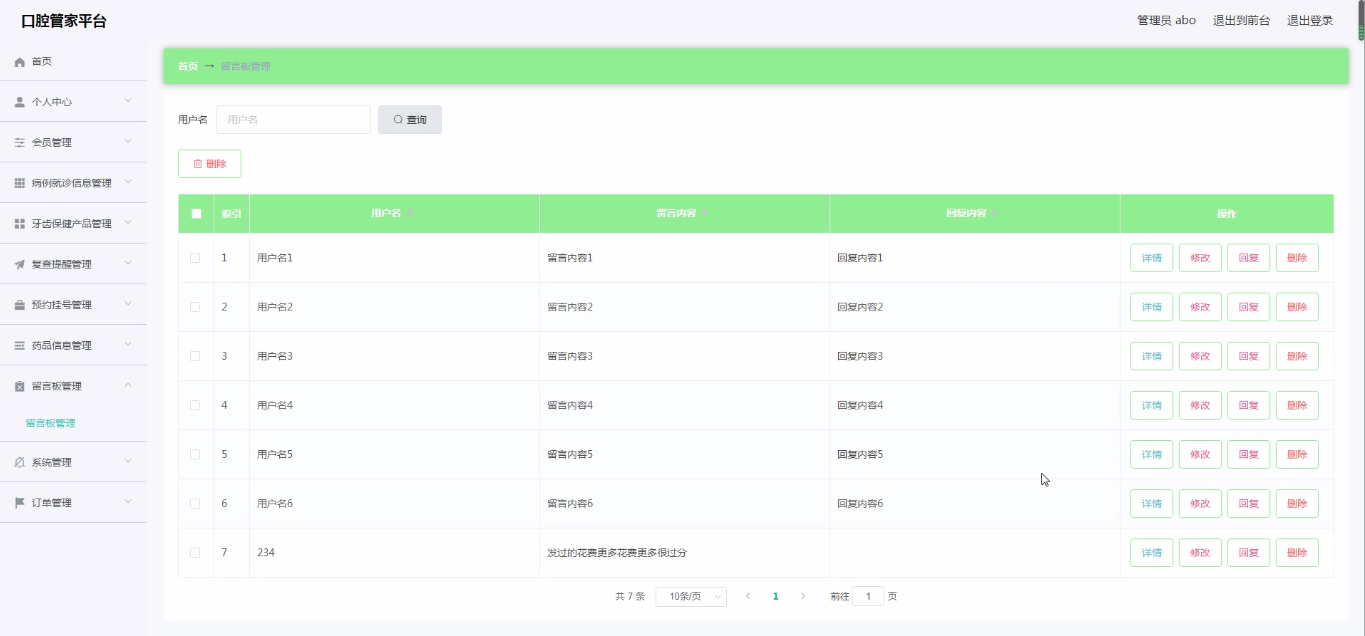Check the checkbox for row 用户名1

click(x=195, y=258)
